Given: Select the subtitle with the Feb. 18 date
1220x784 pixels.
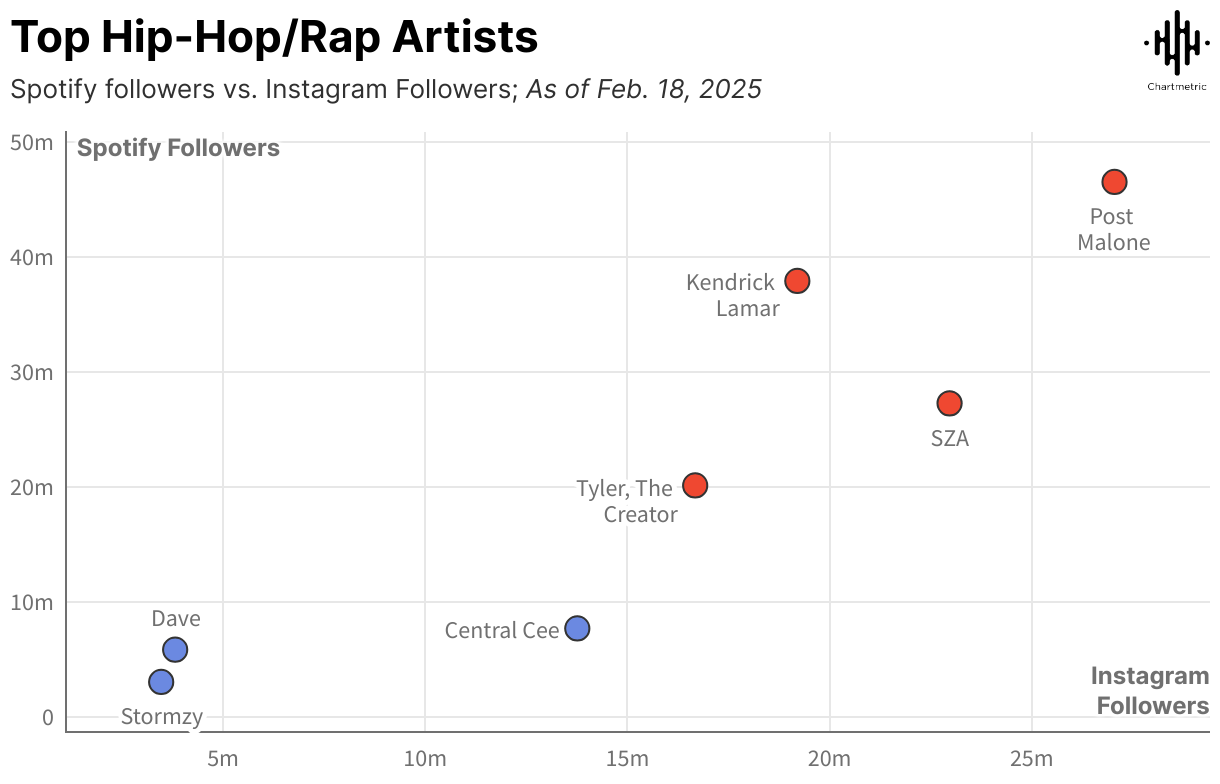Looking at the screenshot, I should pyautogui.click(x=385, y=90).
